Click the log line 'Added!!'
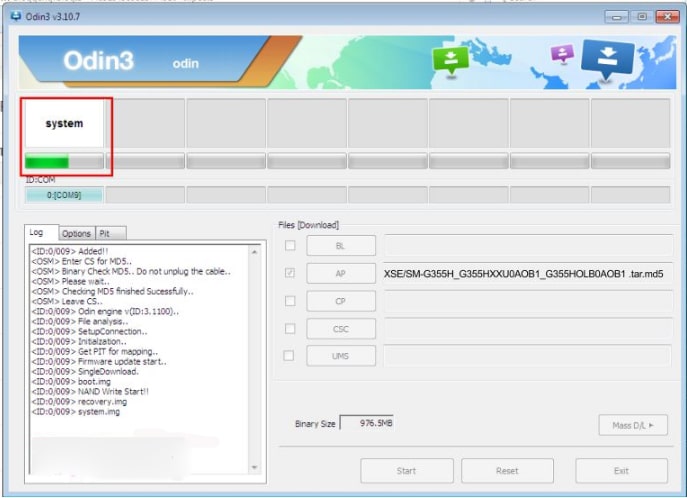687x498 pixels. (70, 251)
